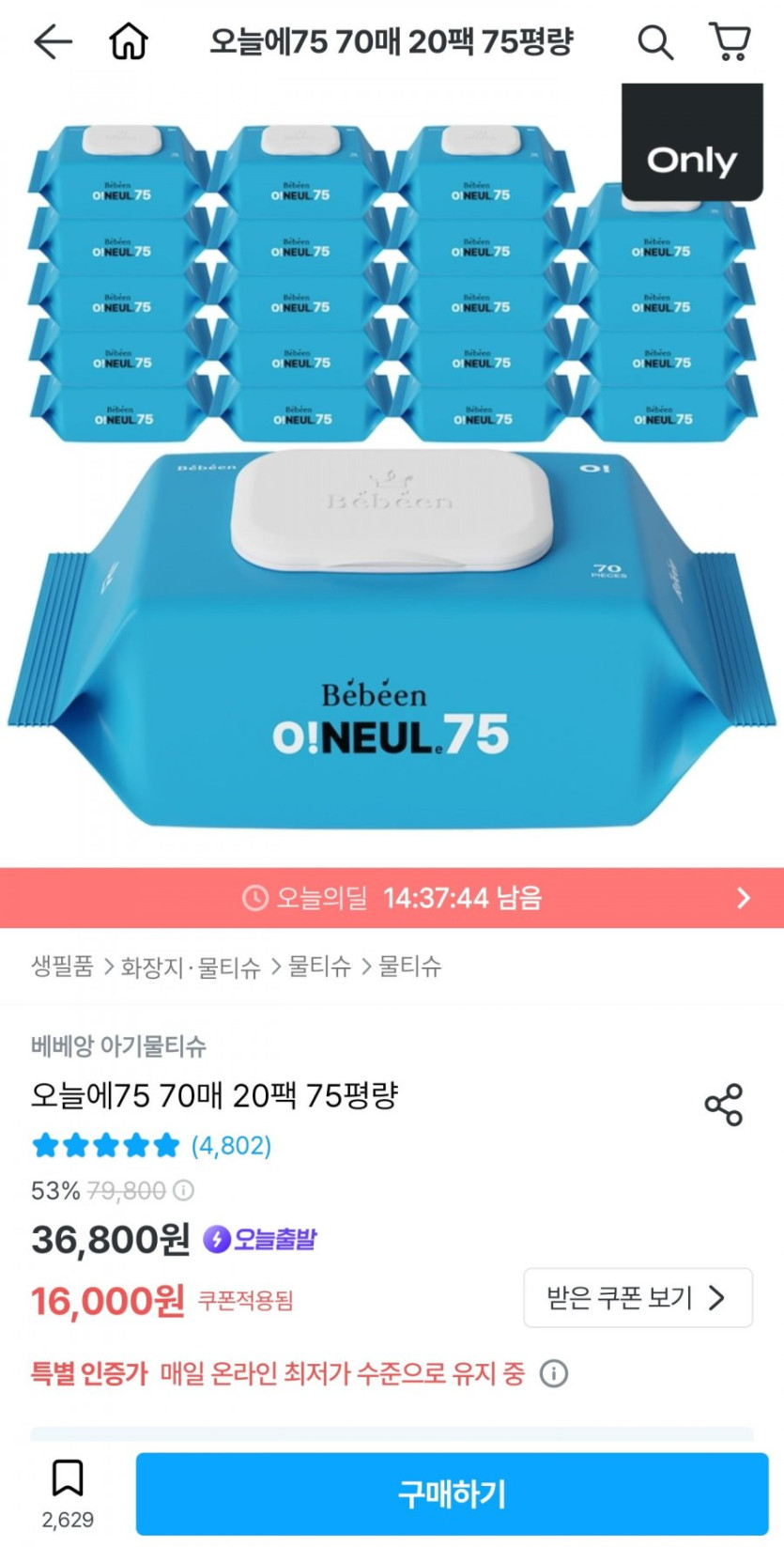Tap the Only badge on image

(692, 143)
